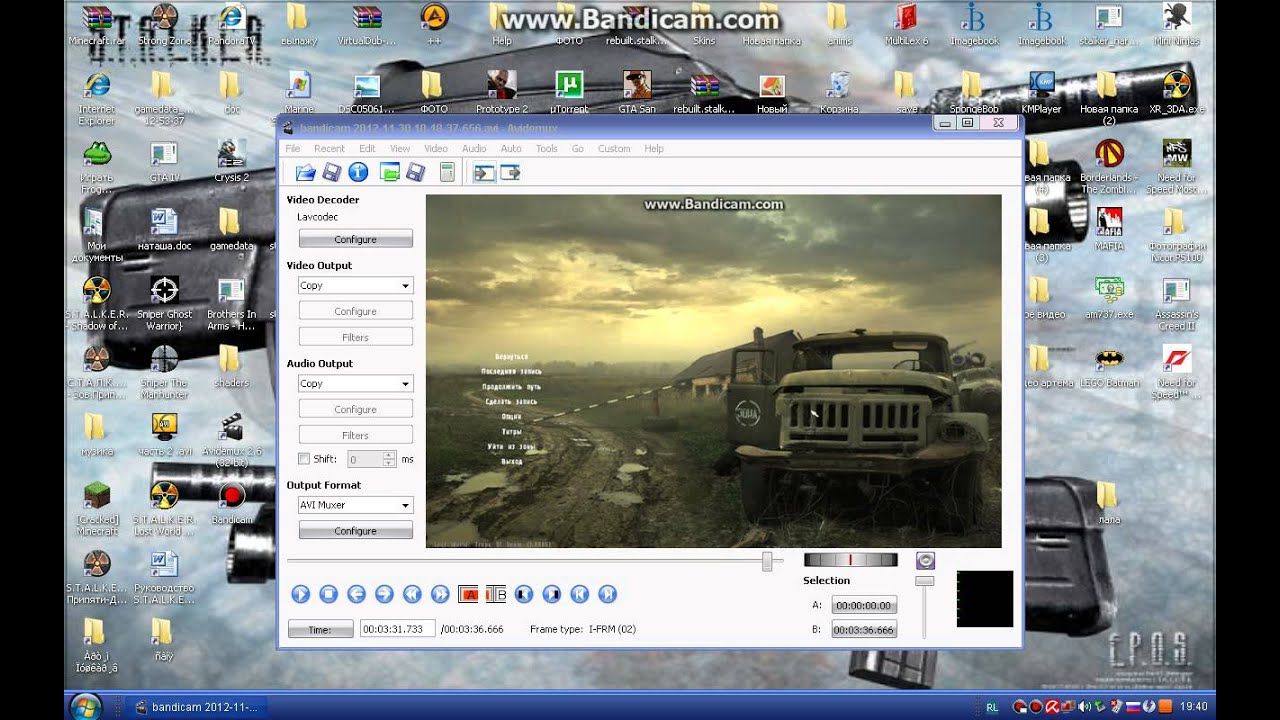
Task: Set selection marker B
Action: tap(496, 594)
